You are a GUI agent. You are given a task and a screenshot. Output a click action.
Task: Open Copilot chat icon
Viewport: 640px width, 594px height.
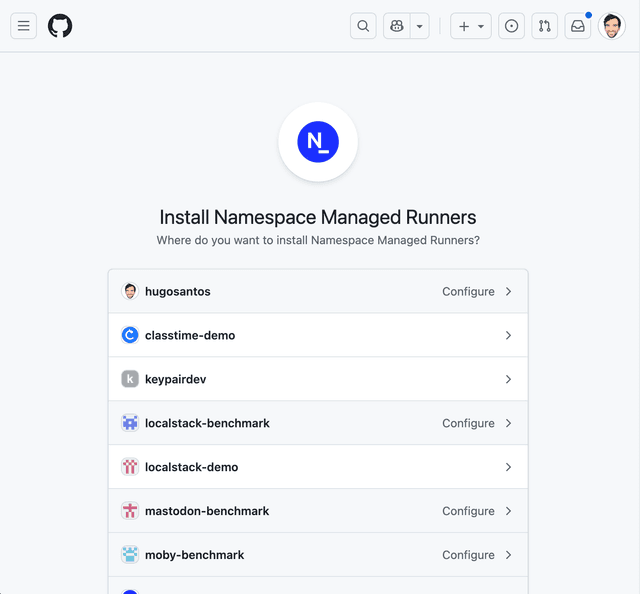(396, 26)
